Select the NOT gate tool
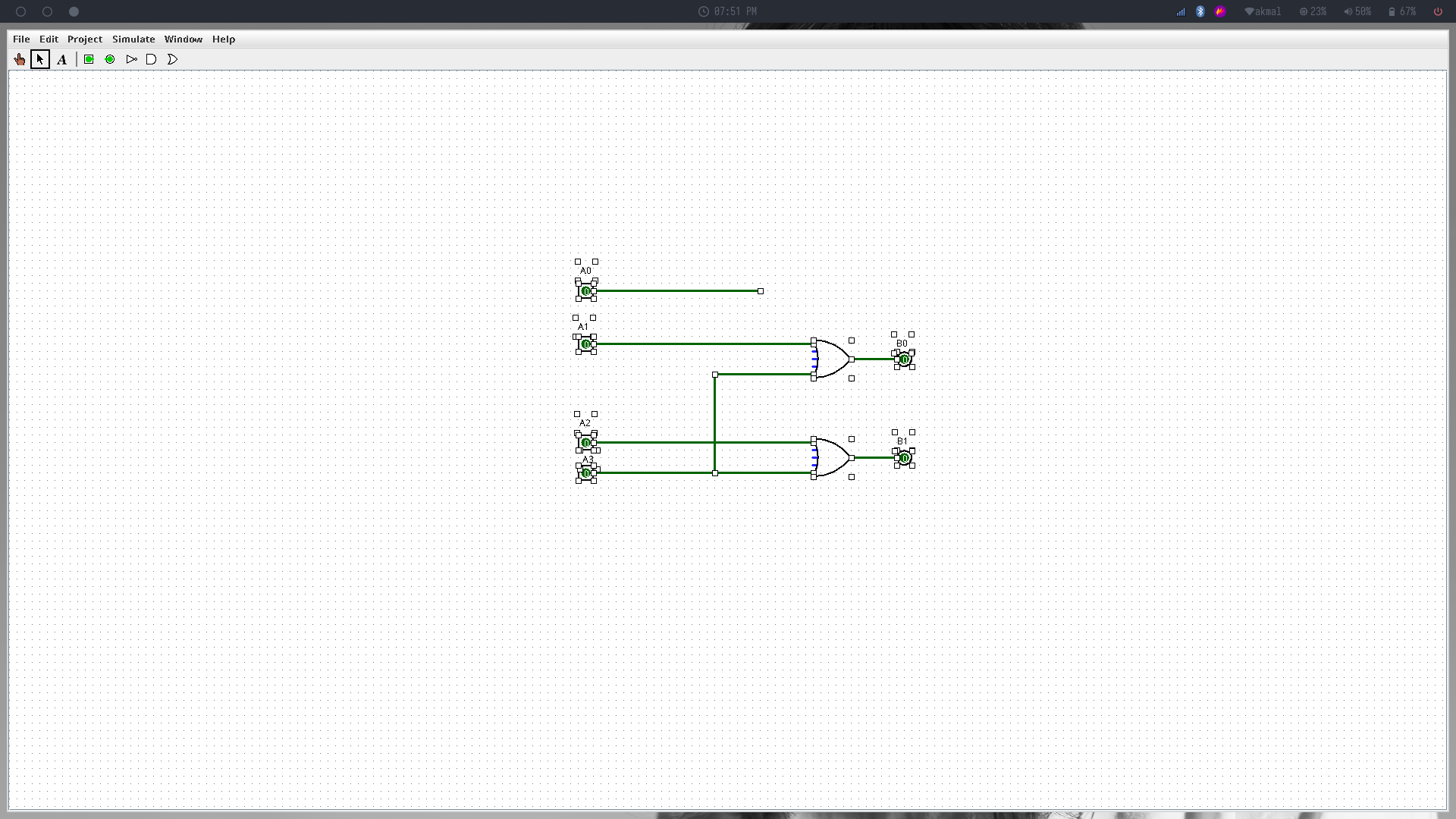This screenshot has width=1456, height=819. 131,59
